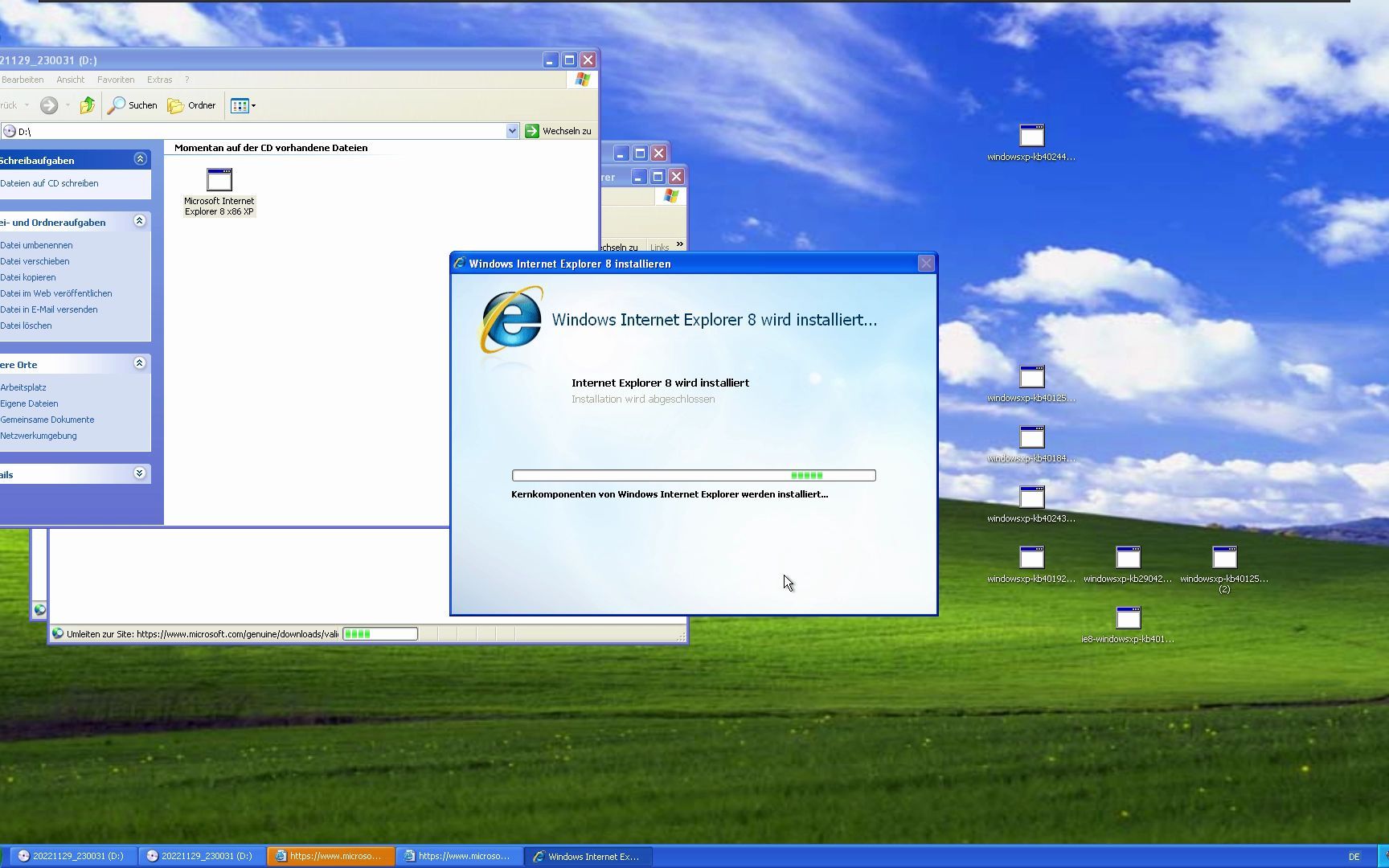
Task: Select ie8-windowsxp-kb401 desktop icon
Action: (1128, 625)
